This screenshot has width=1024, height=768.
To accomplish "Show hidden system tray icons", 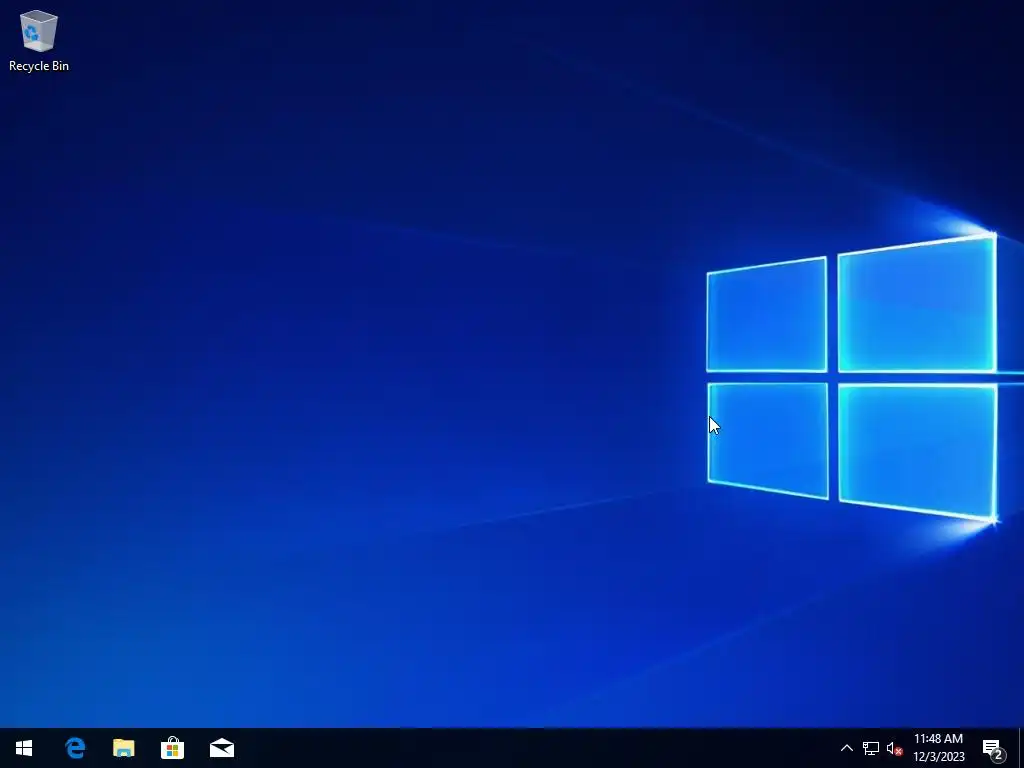I will tap(846, 748).
